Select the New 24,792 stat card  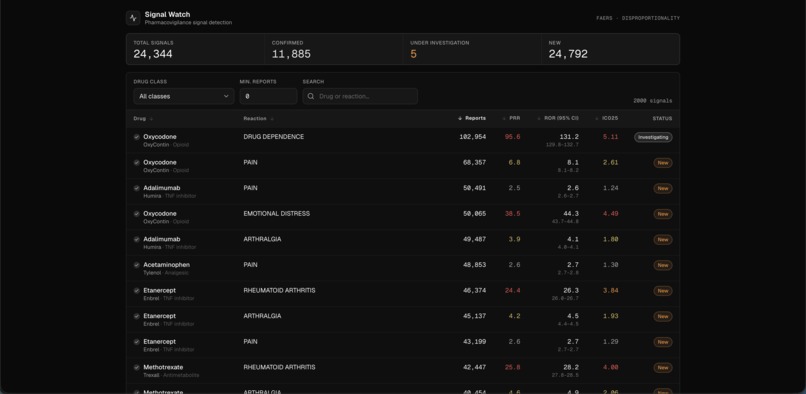click(x=610, y=49)
